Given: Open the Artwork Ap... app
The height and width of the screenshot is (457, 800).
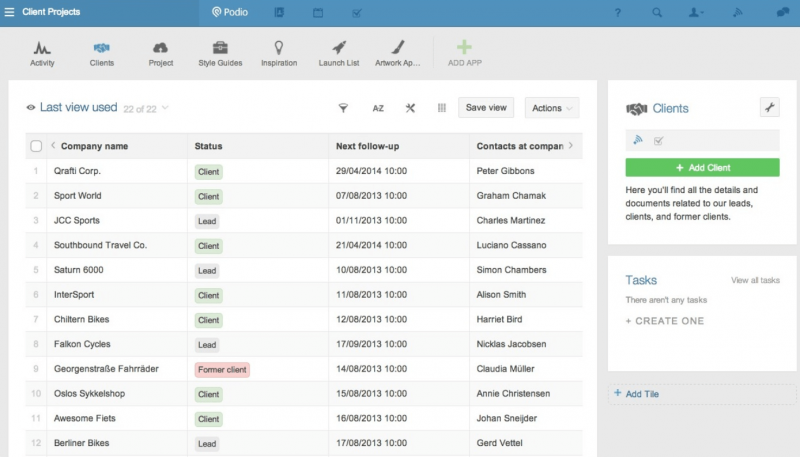Looking at the screenshot, I should coord(397,54).
